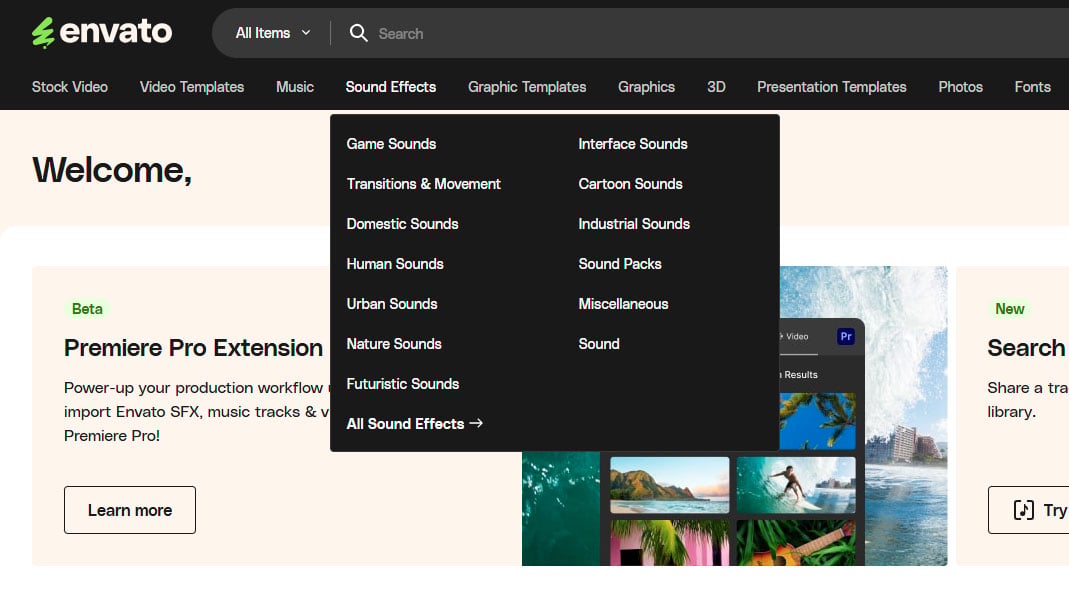Viewport: 1069px width, 601px height.
Task: Open the Fonts menu
Action: [x=1032, y=87]
